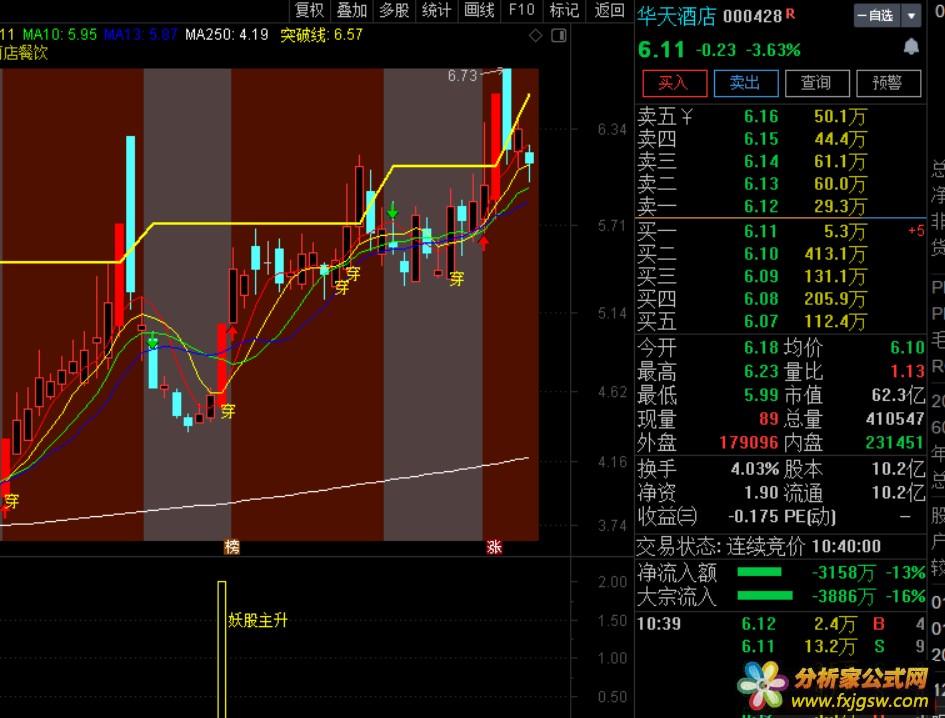This screenshot has height=718, width=945.
Task: Click the 10:39 trade tick at 6.12
Action: (x=780, y=623)
